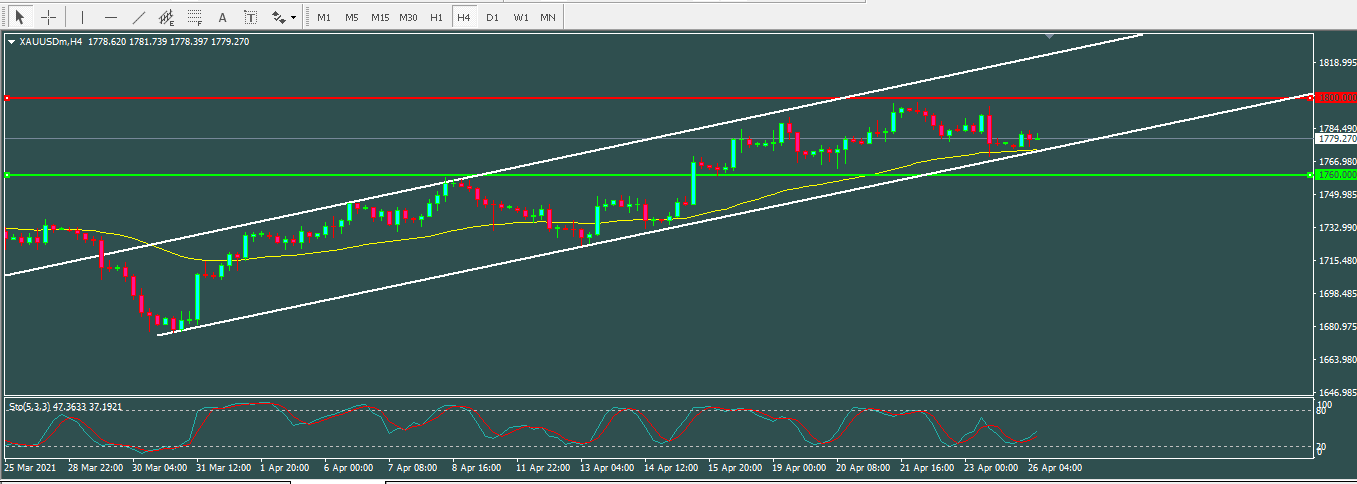
Task: Select the Fibonacci retracement tool
Action: [x=195, y=17]
